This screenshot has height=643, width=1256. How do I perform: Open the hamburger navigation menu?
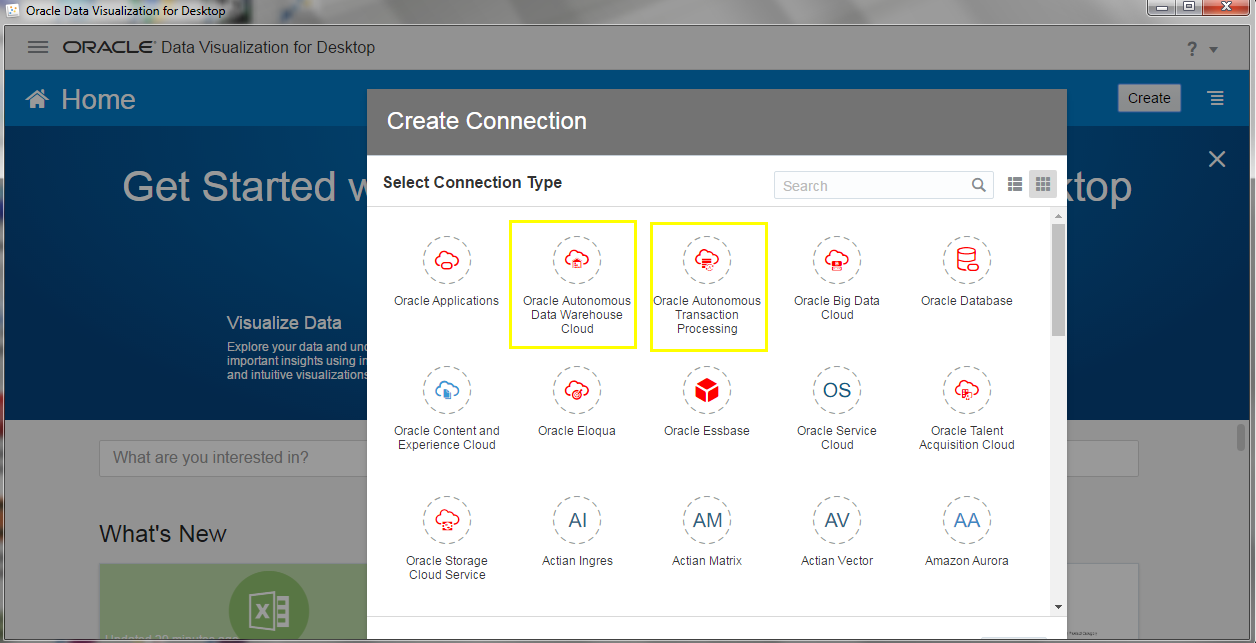coord(38,47)
